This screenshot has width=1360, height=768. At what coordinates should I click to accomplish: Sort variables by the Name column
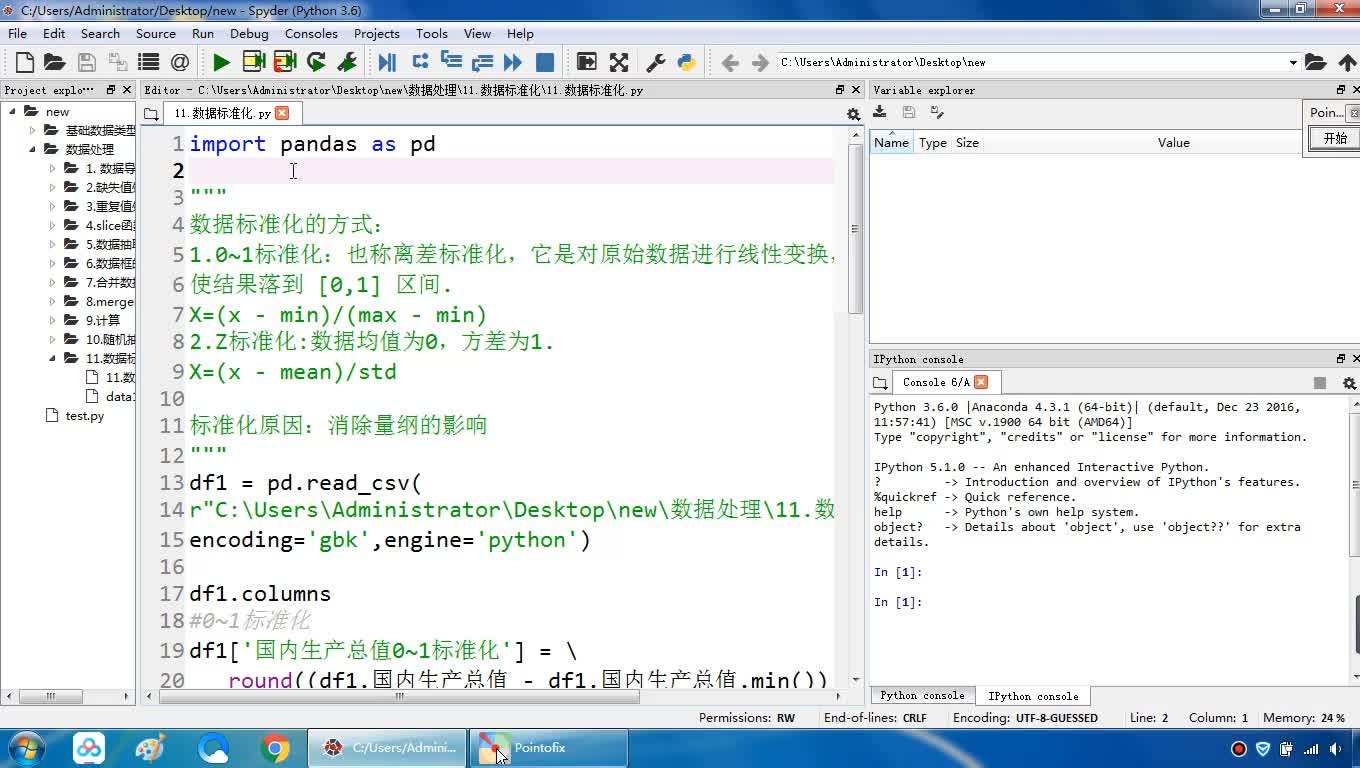click(891, 143)
